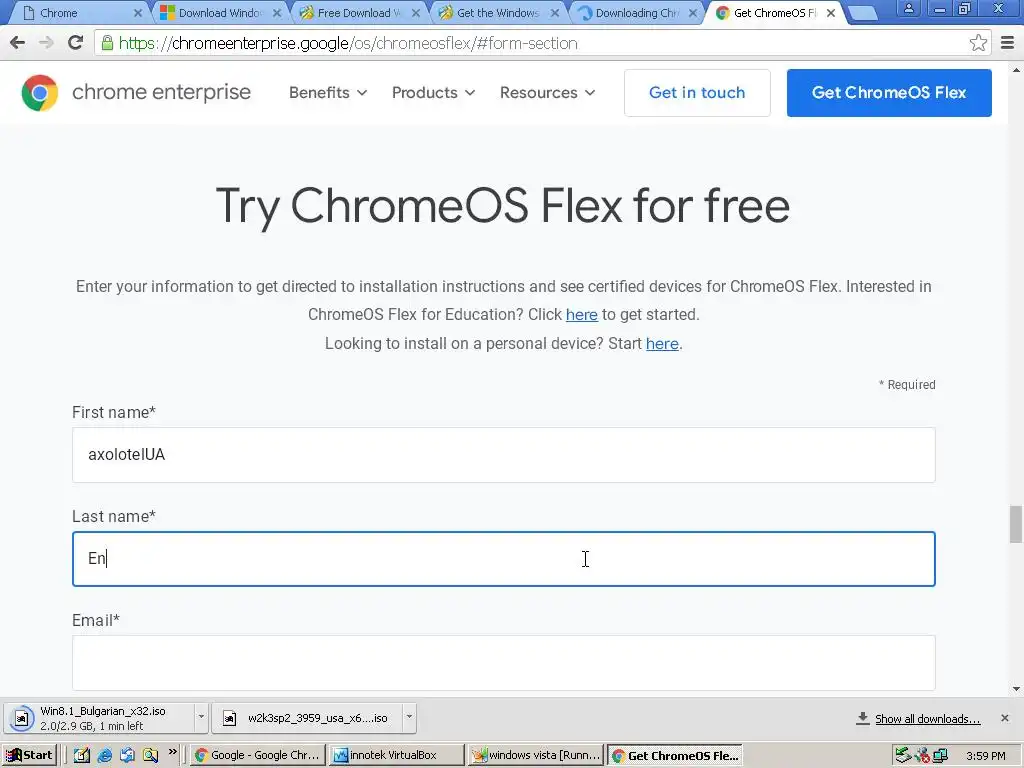Click safely remove hardware tray icon
This screenshot has height=768, width=1024.
(x=903, y=755)
